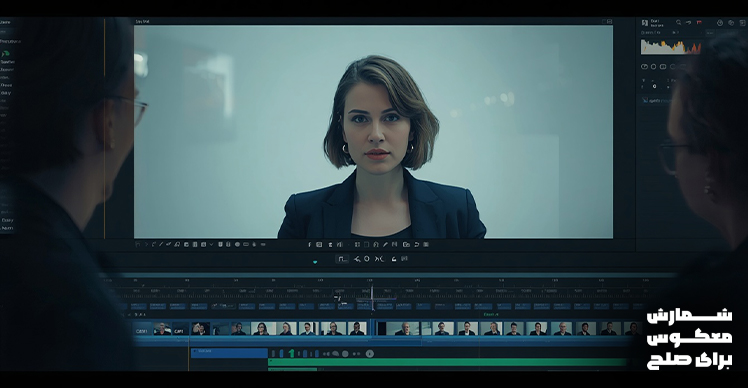Expand the blue audio clip's disclosure arrow
Screen dimensions: 748x388
pos(195,351)
